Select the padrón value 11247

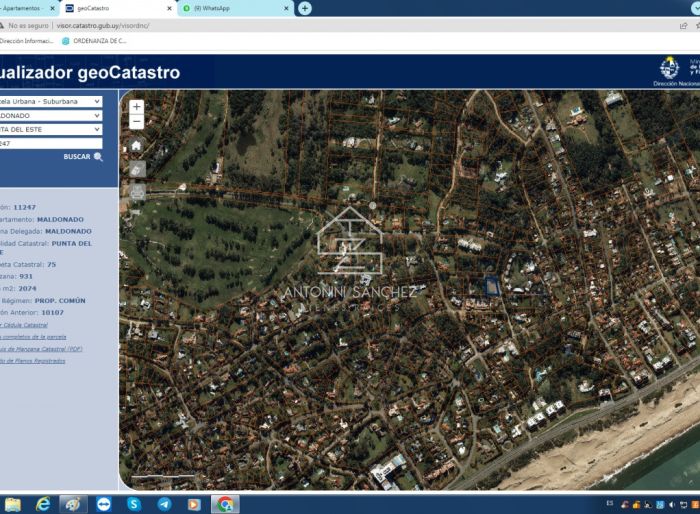25,207
